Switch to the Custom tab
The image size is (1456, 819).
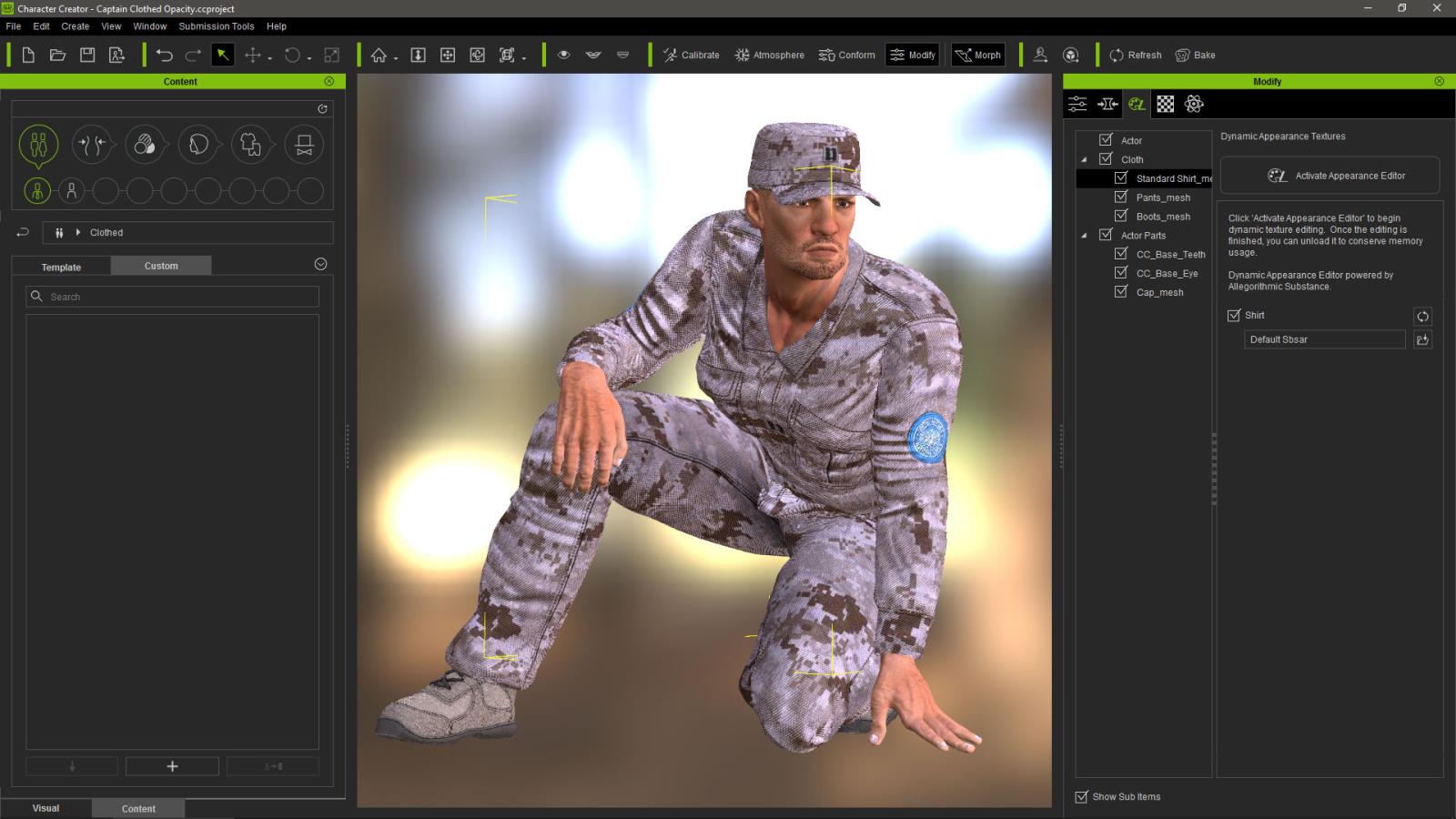pyautogui.click(x=161, y=266)
